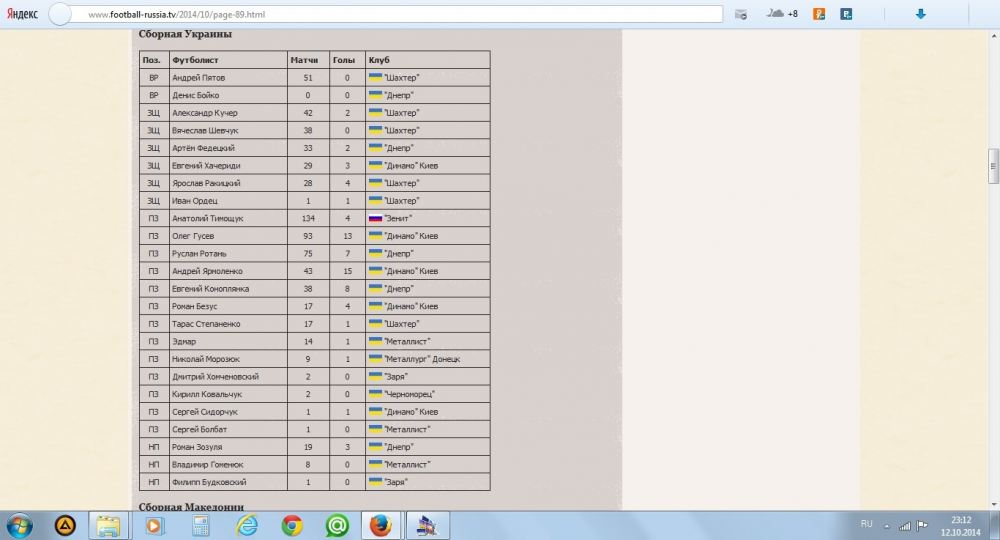Select player name Вячеслав Шевчук
This screenshot has height=540, width=1000.
205,130
